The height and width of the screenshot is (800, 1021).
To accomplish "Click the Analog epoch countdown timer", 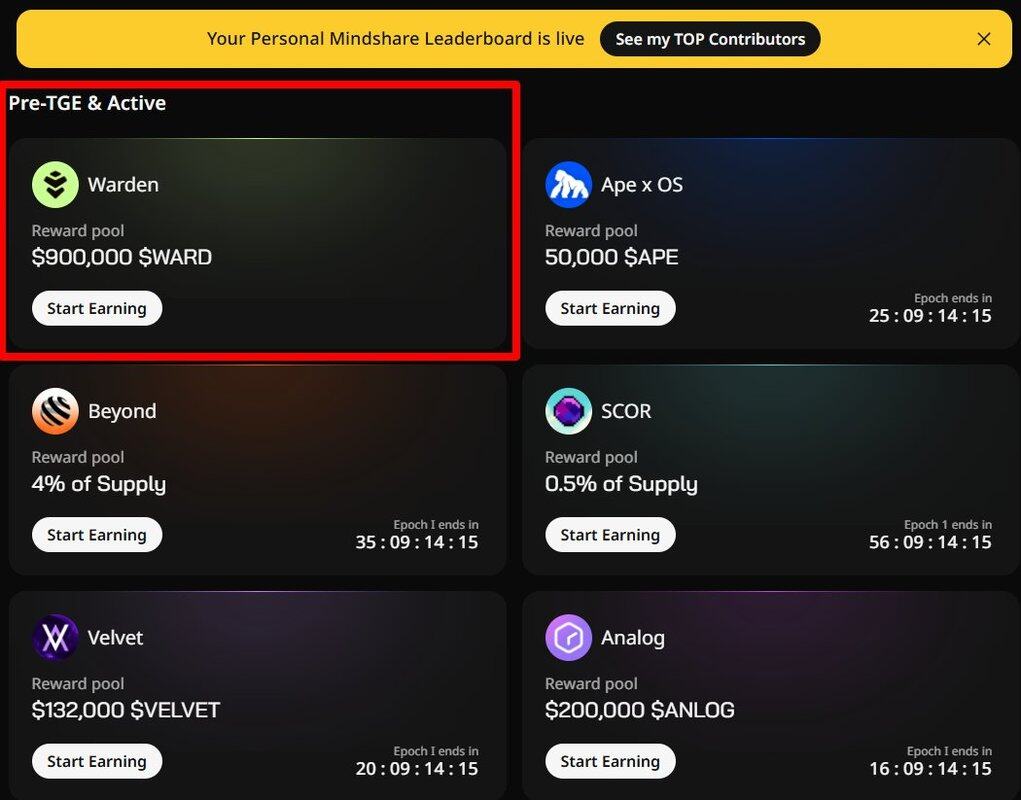I will [930, 768].
